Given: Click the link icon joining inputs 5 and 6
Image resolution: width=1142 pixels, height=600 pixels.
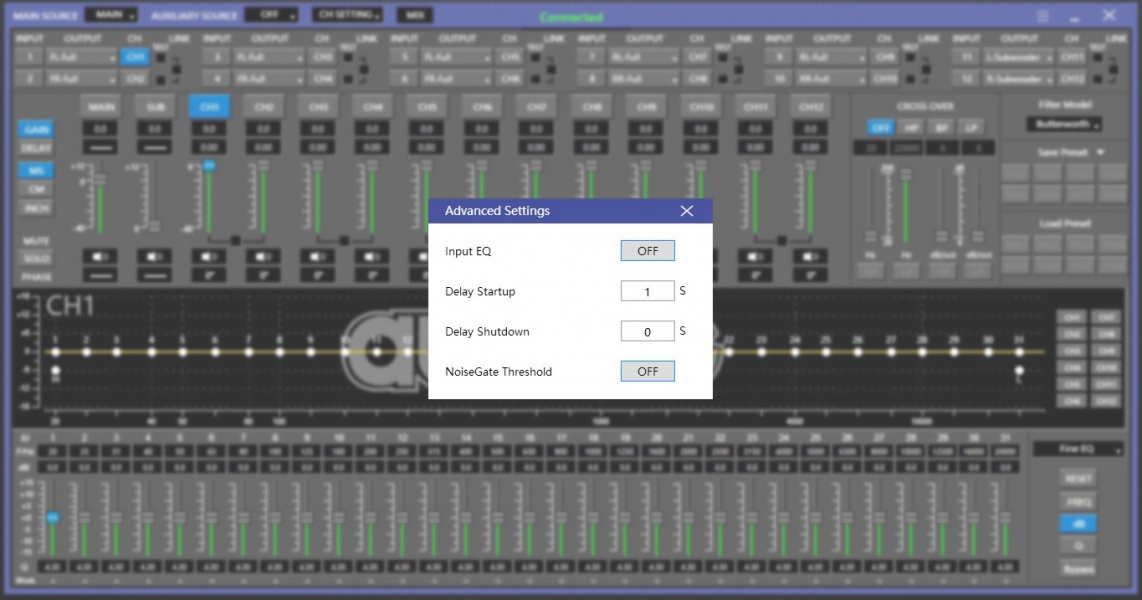Looking at the screenshot, I should [551, 68].
